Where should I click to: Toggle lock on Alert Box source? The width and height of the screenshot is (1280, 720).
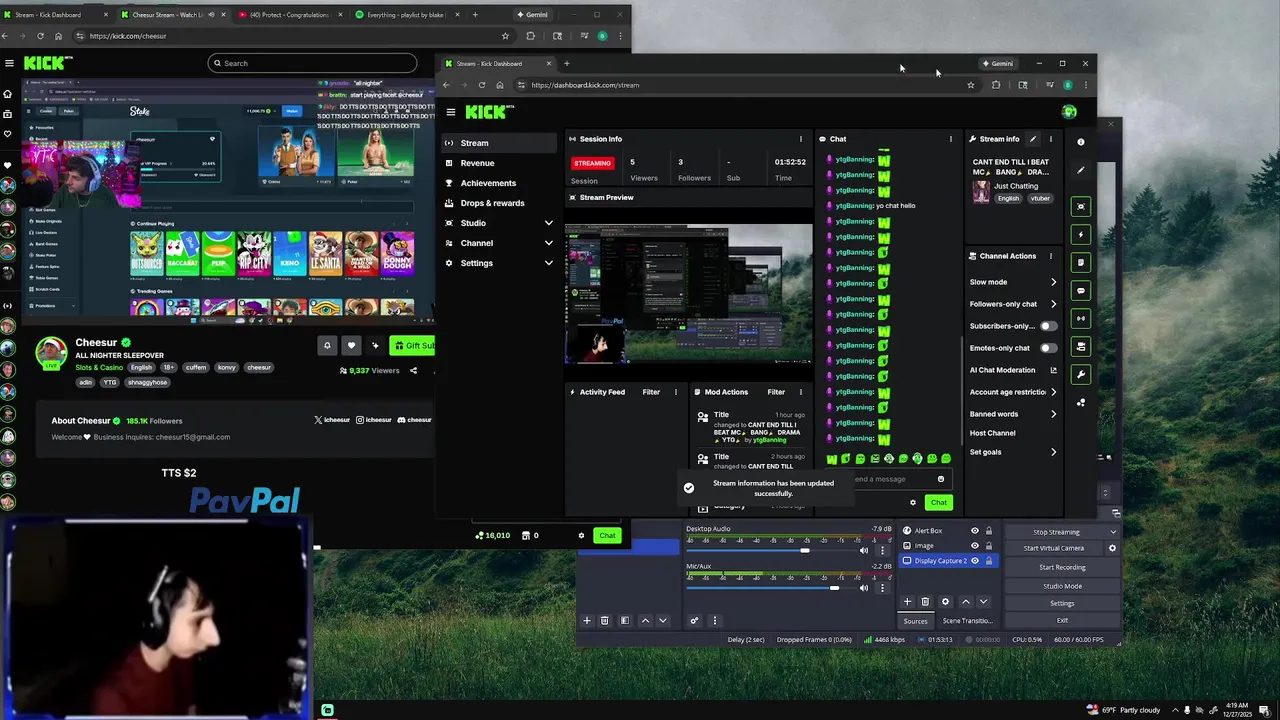(x=989, y=531)
